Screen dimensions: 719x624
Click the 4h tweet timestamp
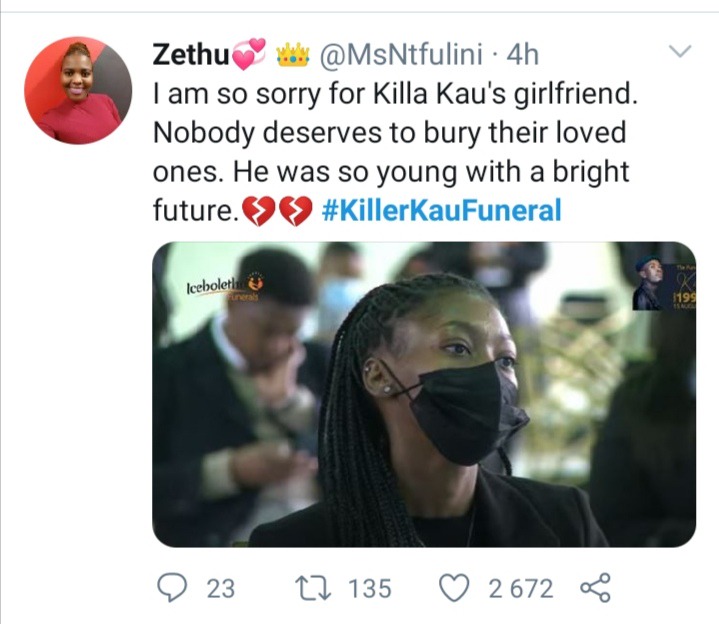522,55
